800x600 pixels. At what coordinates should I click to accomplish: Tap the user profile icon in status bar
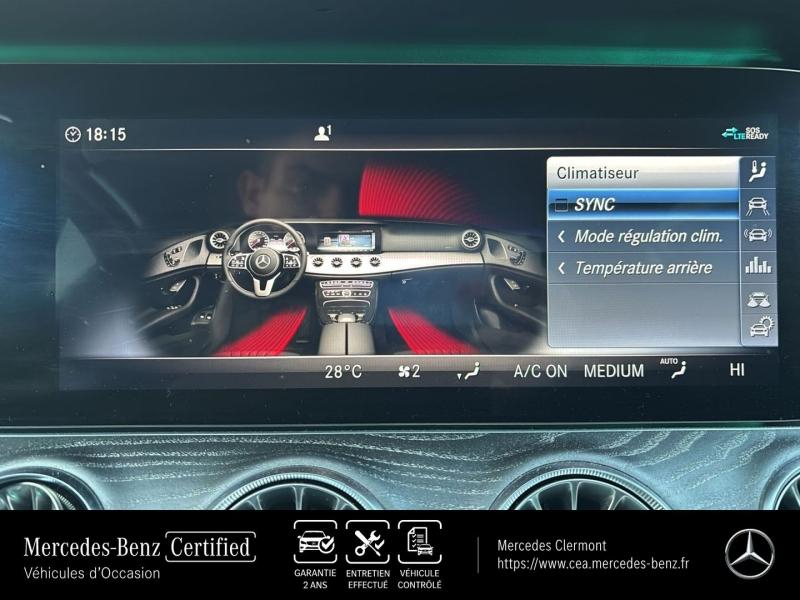point(322,133)
